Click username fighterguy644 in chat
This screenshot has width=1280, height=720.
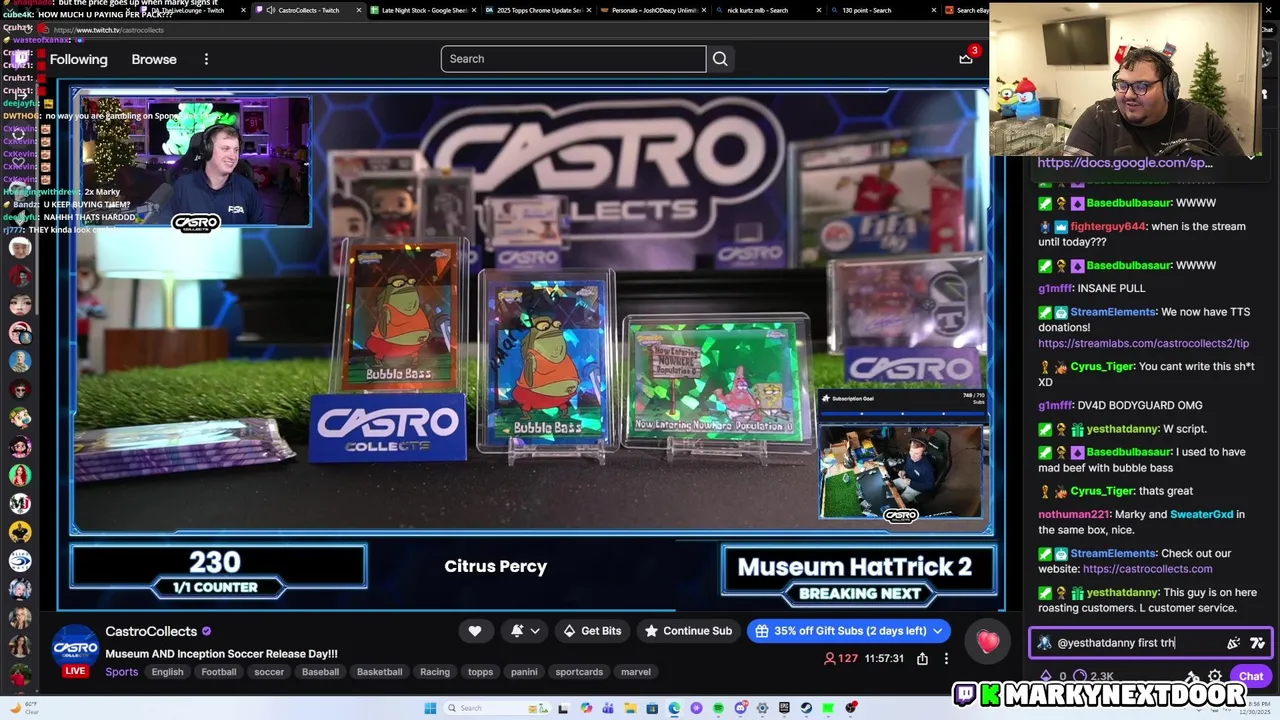[x=1107, y=227]
